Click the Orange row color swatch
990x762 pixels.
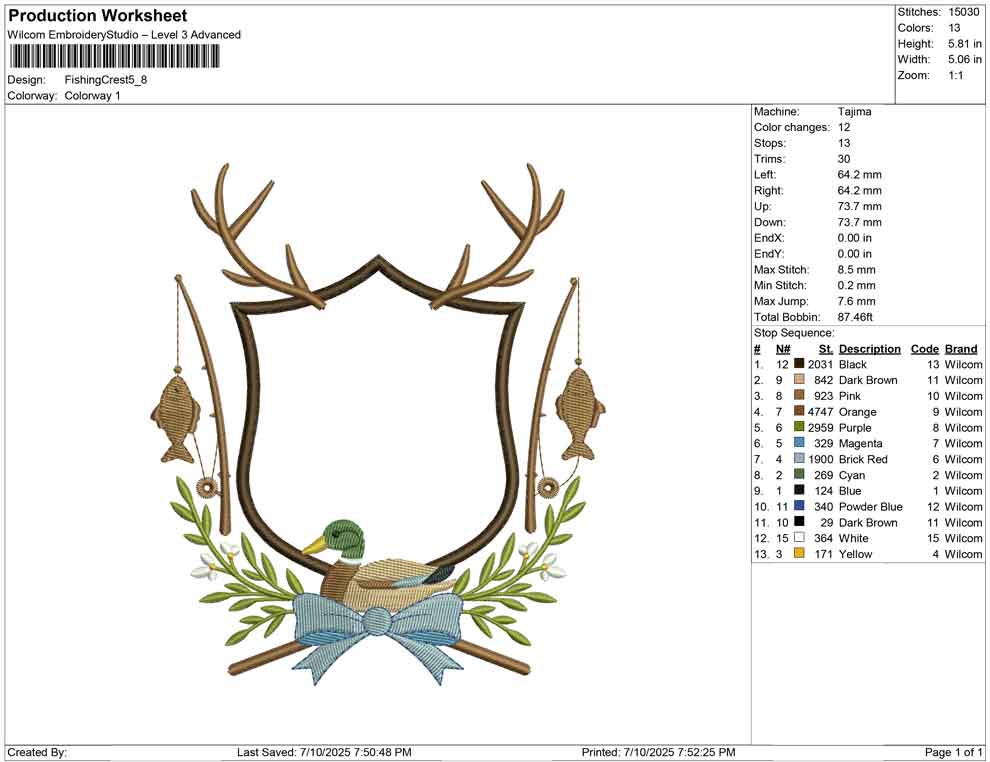point(799,412)
